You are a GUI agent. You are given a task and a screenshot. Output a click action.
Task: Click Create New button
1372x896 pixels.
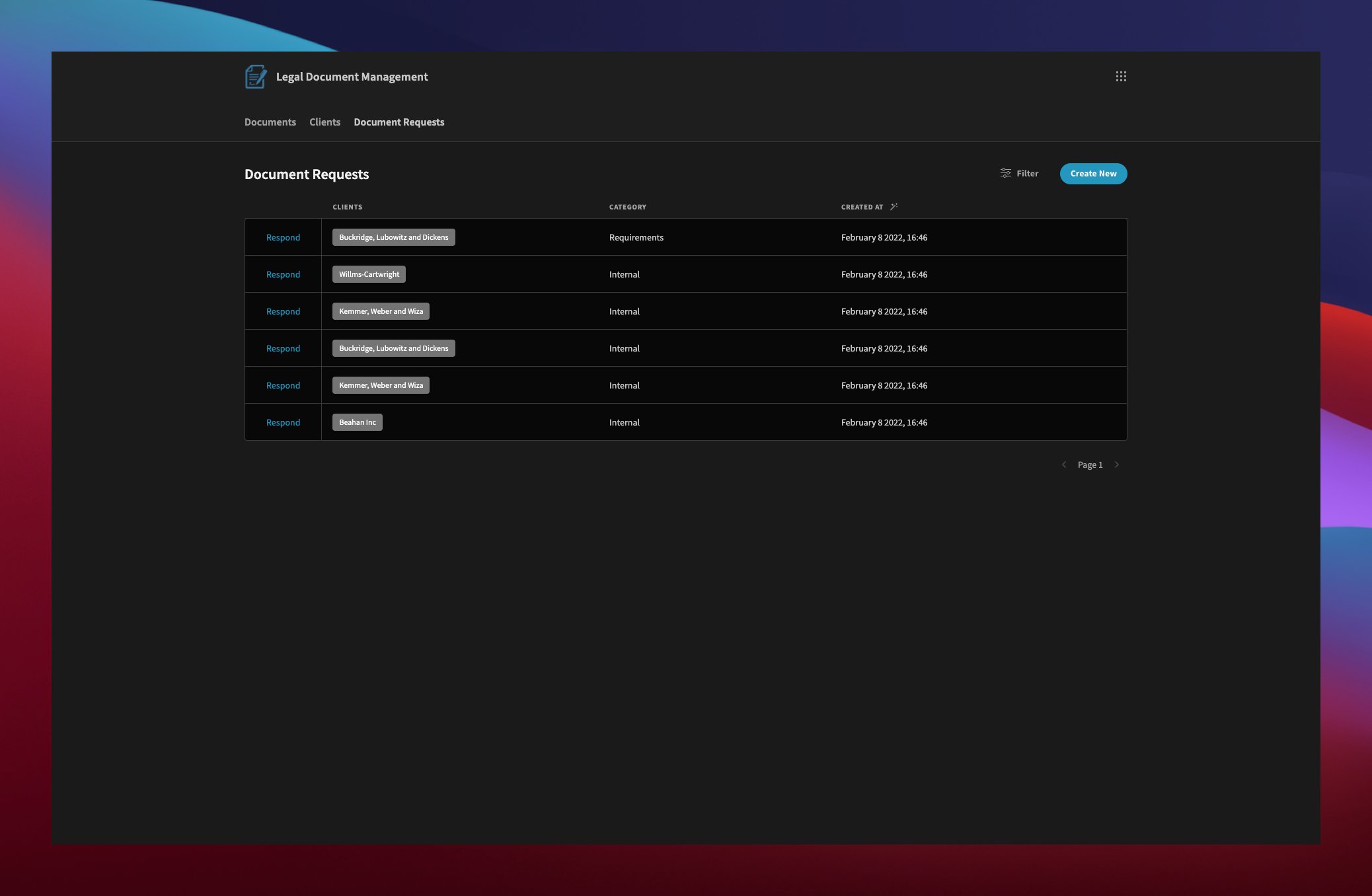pyautogui.click(x=1094, y=173)
